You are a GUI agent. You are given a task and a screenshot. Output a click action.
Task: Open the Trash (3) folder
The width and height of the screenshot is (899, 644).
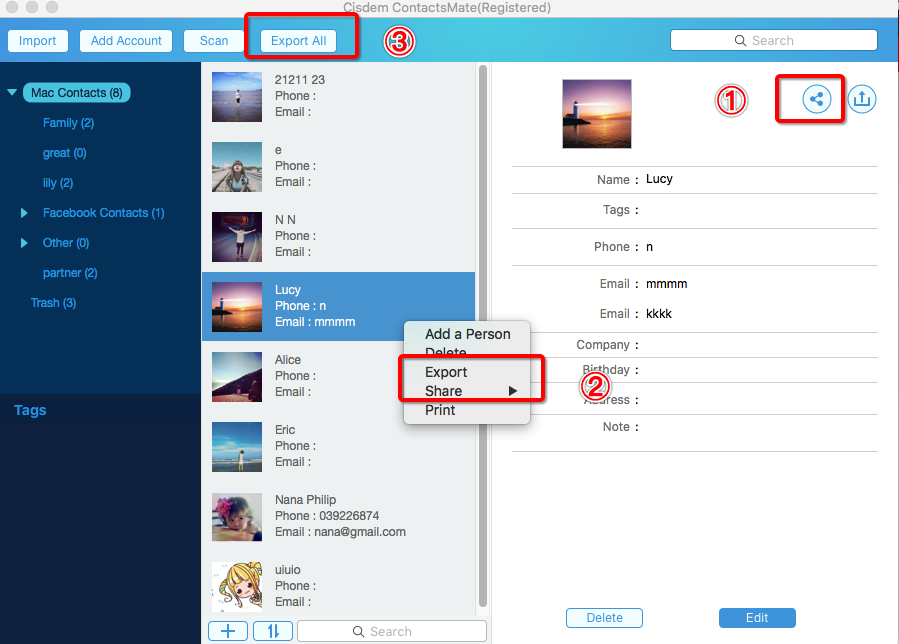coord(53,302)
